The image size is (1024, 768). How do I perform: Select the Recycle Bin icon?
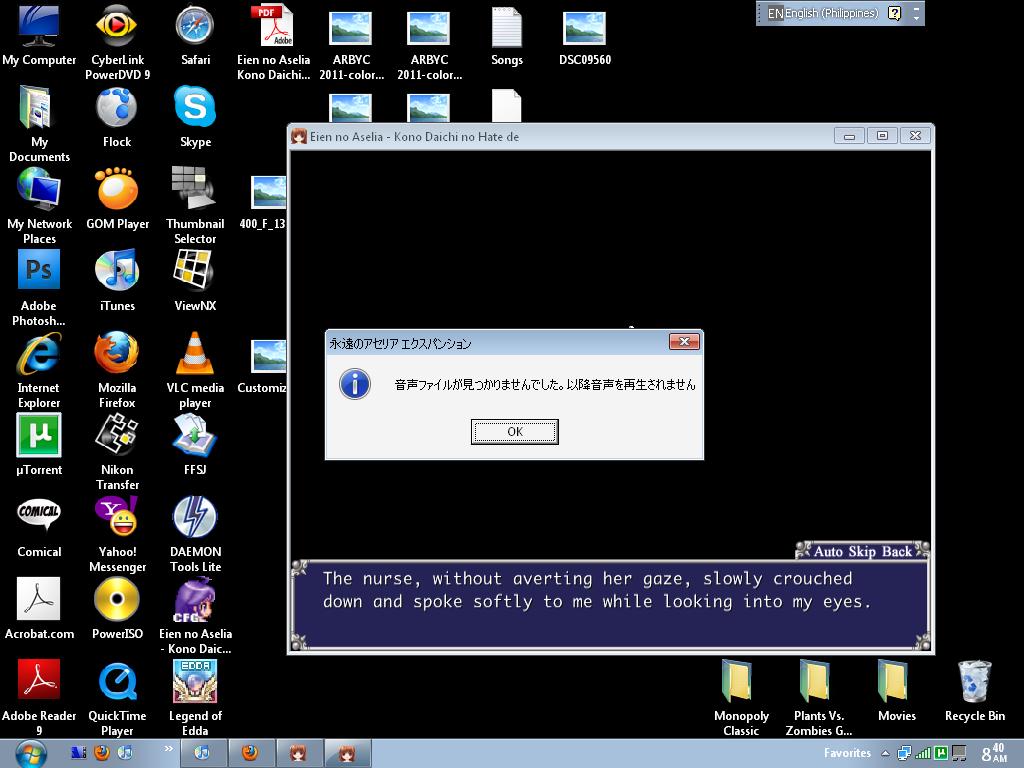(975, 692)
